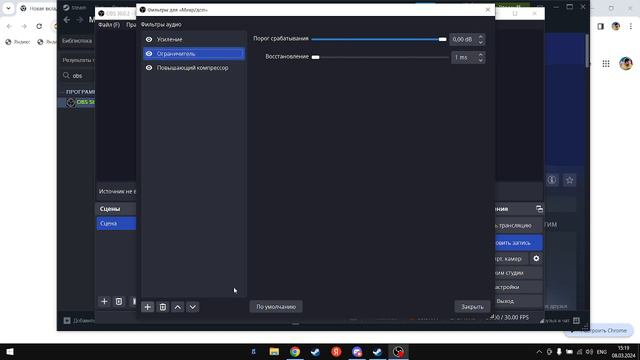
Task: Open Chrome tab search dropdown
Action: pos(8,8)
